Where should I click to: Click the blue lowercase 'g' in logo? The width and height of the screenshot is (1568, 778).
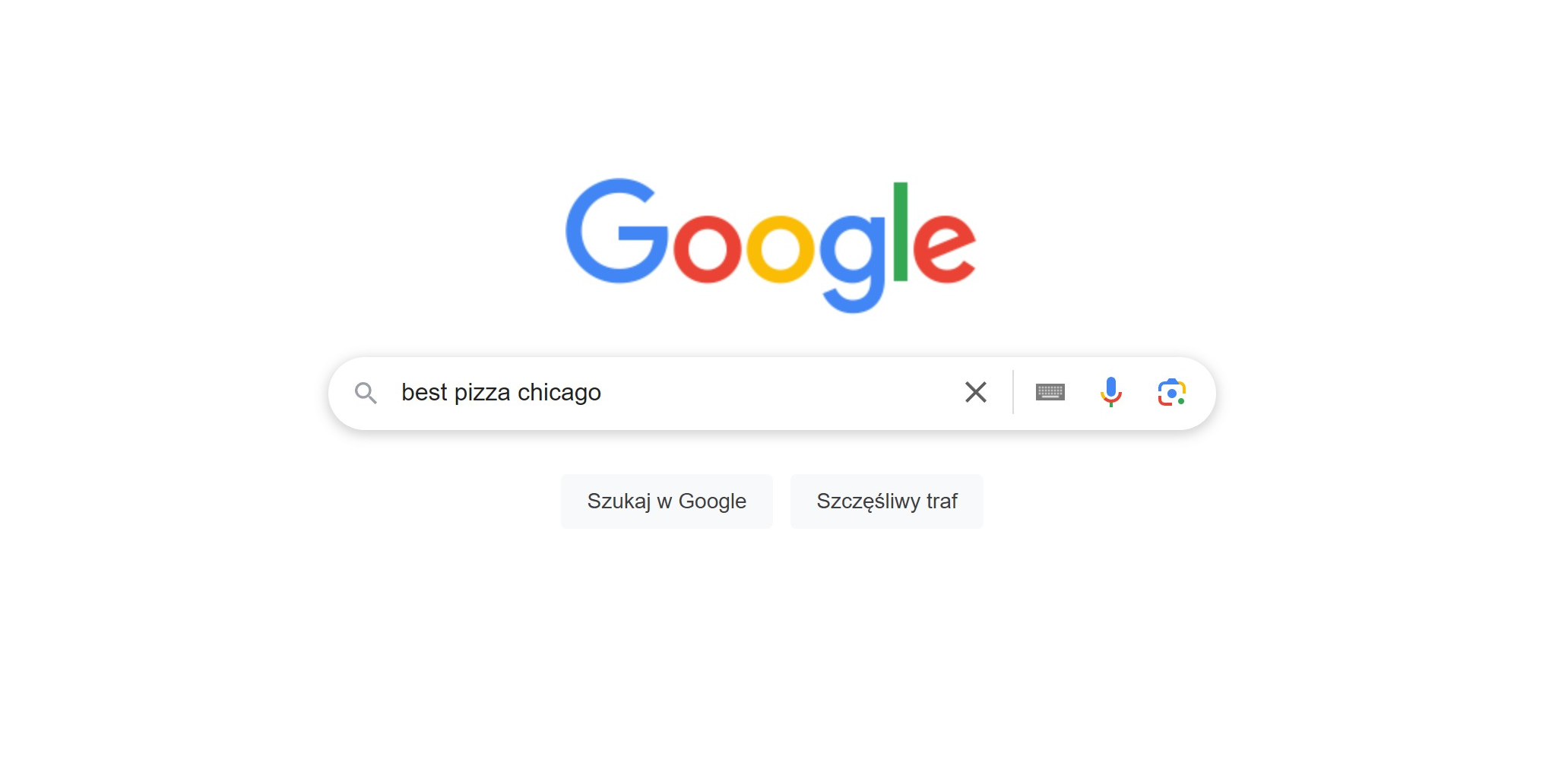coord(852,258)
